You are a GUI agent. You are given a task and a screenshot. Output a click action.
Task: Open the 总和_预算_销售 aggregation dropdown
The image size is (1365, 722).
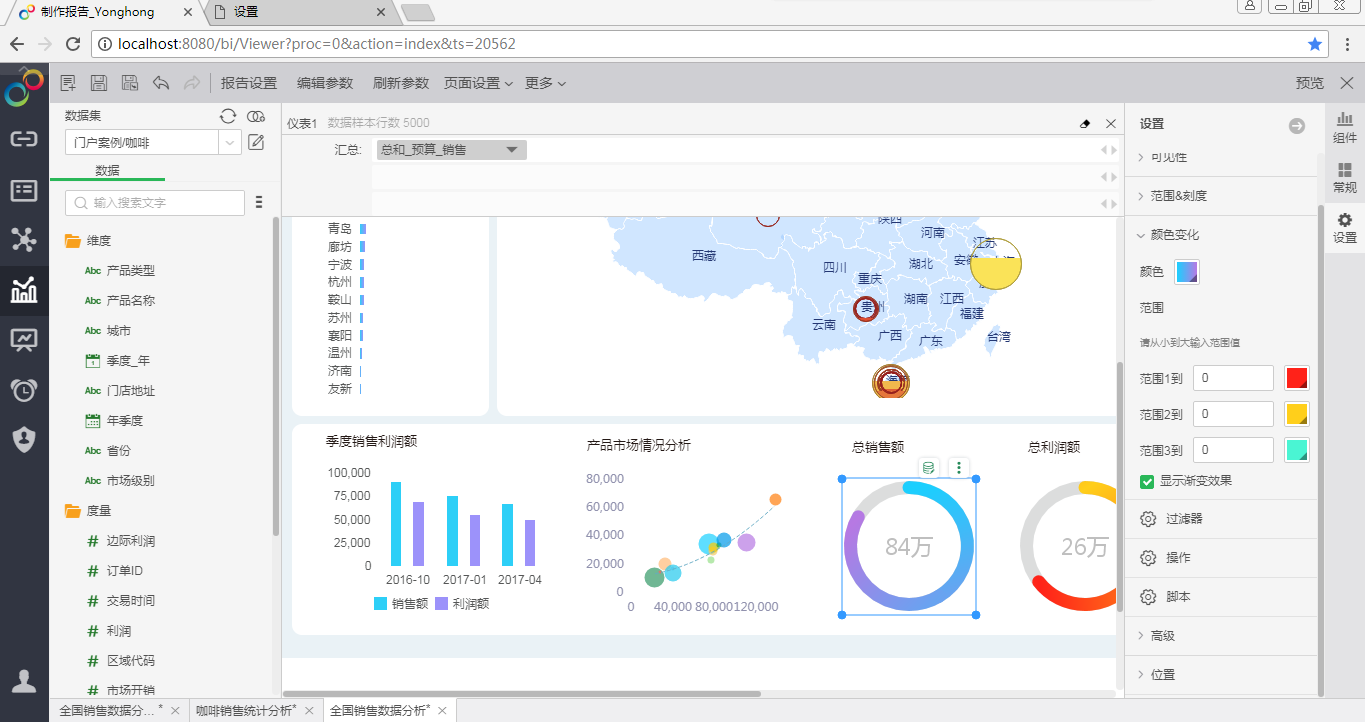pyautogui.click(x=451, y=150)
